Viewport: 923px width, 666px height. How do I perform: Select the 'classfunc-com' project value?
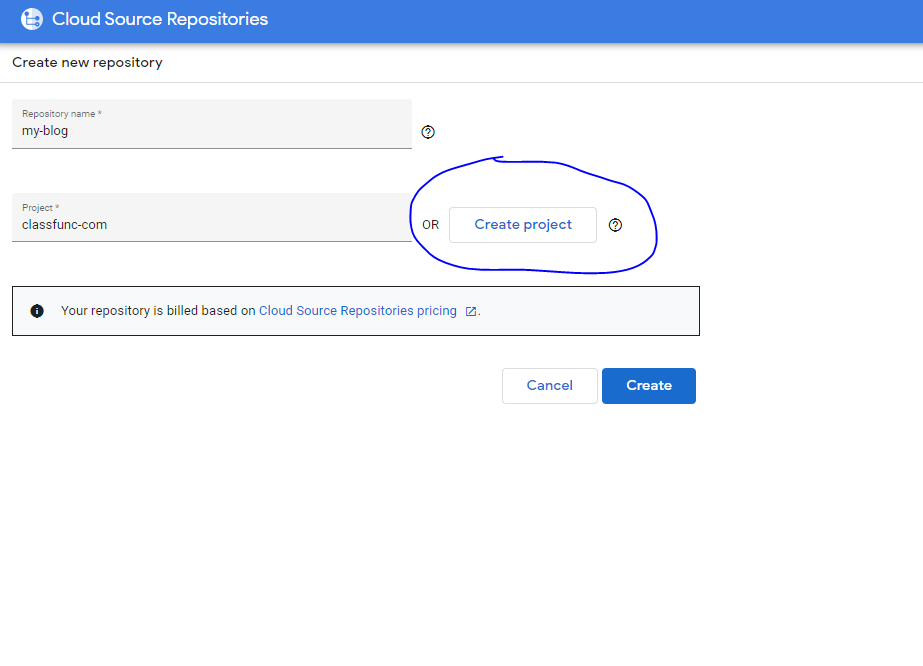tap(64, 225)
